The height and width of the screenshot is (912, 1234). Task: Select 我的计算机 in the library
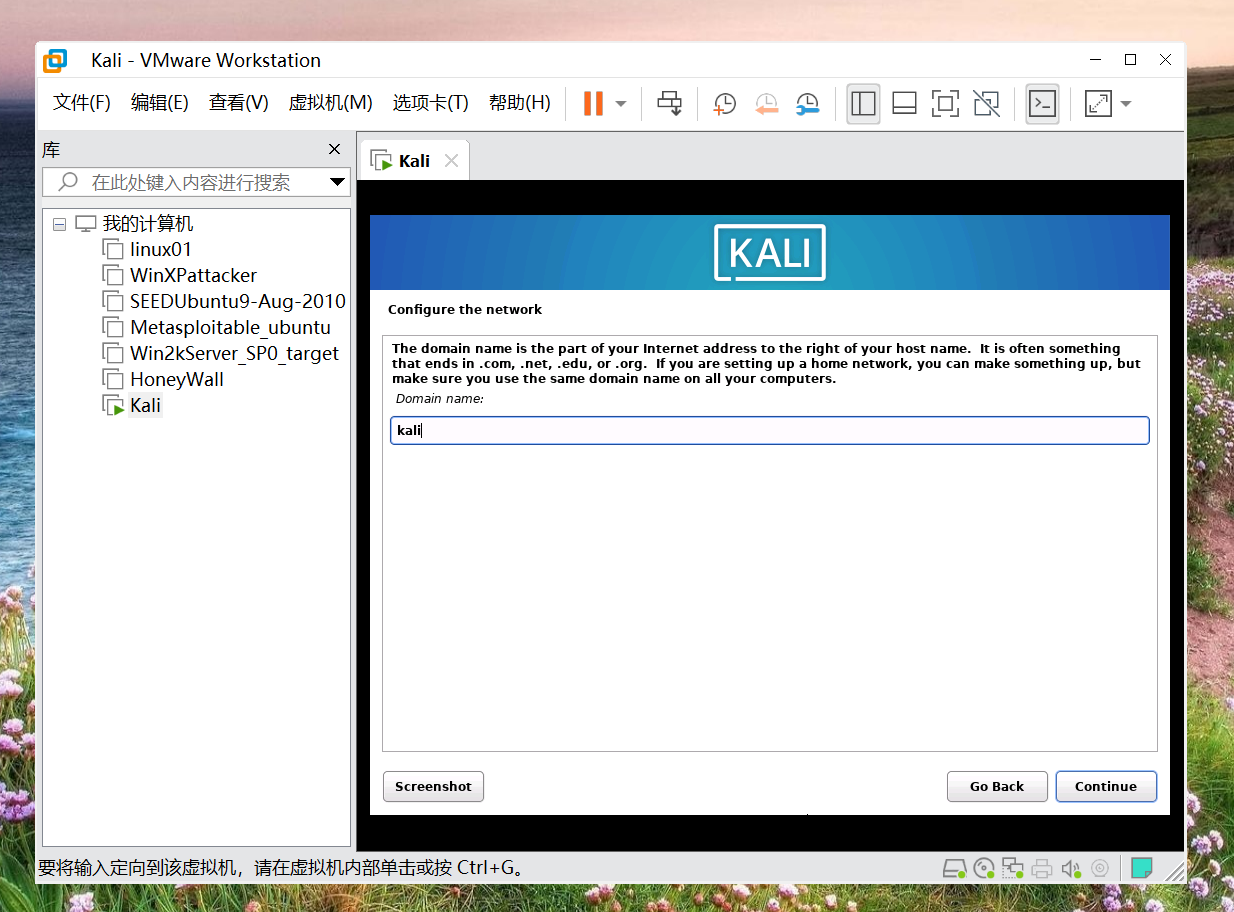(x=147, y=224)
